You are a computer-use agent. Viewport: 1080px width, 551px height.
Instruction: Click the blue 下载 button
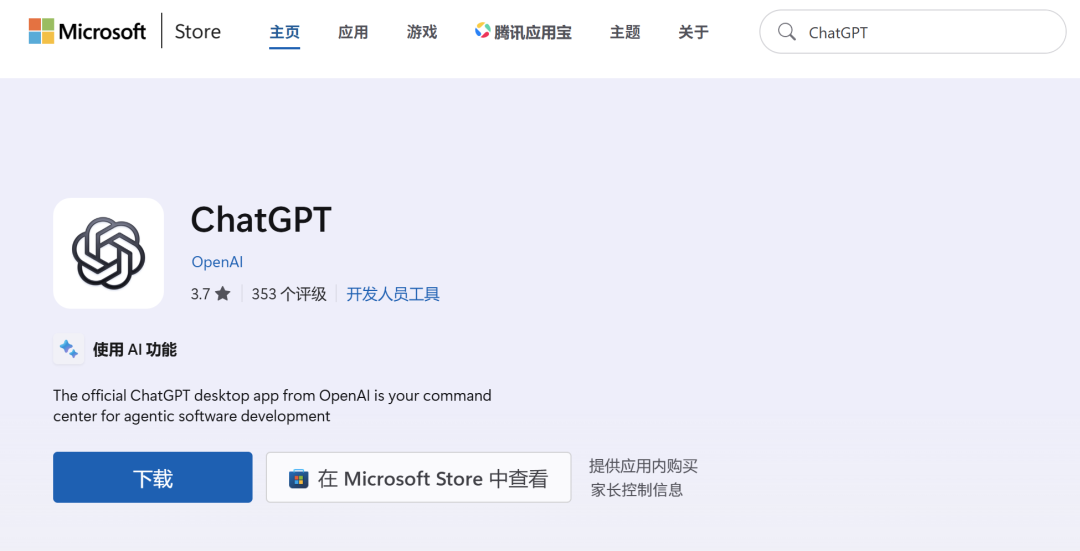point(153,477)
